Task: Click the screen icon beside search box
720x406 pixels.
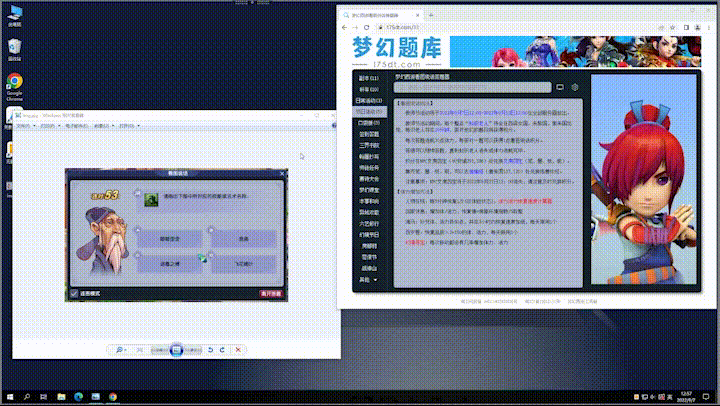Action: click(x=560, y=87)
